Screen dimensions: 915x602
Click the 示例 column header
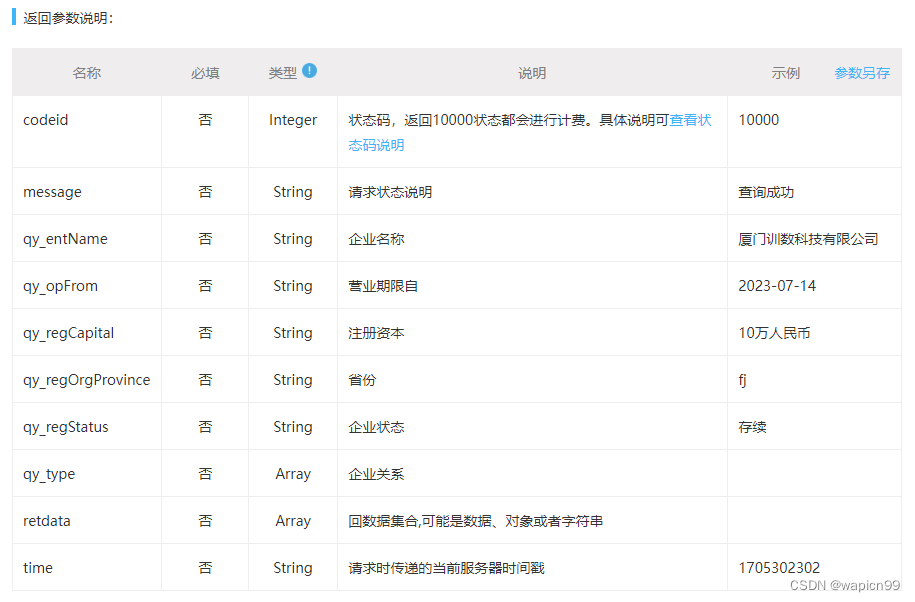[785, 73]
